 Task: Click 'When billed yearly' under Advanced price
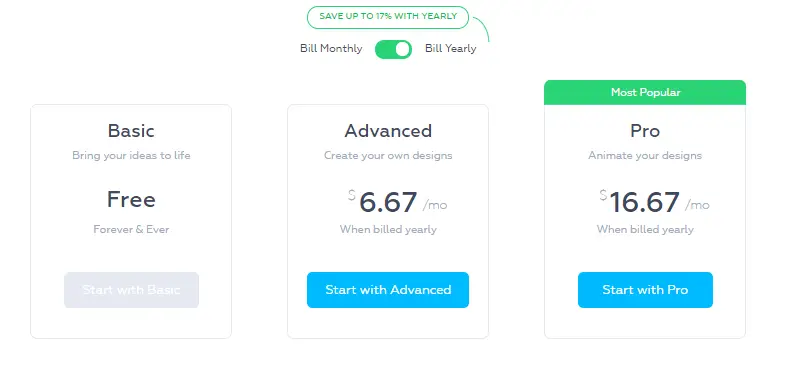(388, 230)
